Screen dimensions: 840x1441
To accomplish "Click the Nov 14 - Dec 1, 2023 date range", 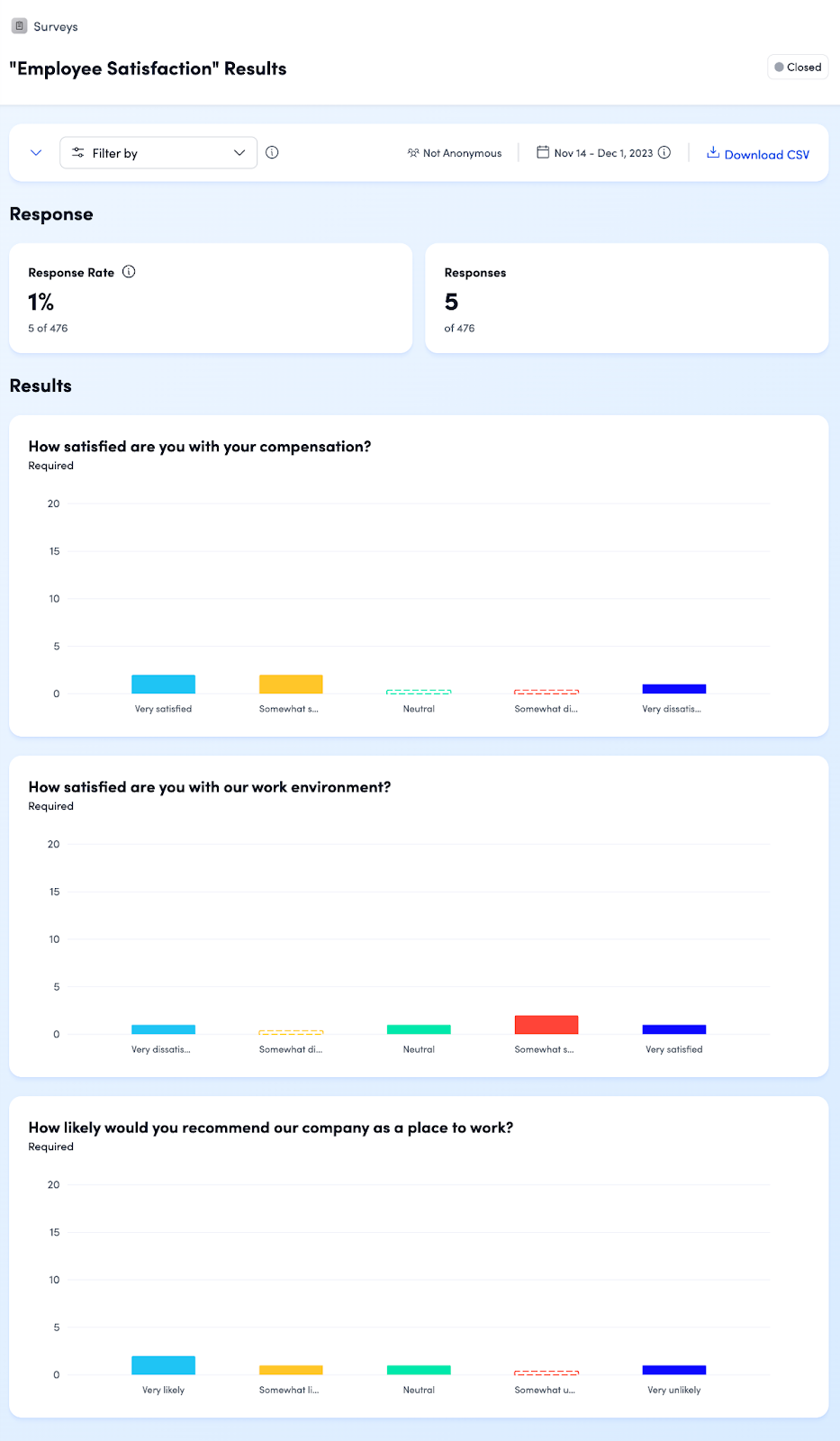I will tap(603, 153).
